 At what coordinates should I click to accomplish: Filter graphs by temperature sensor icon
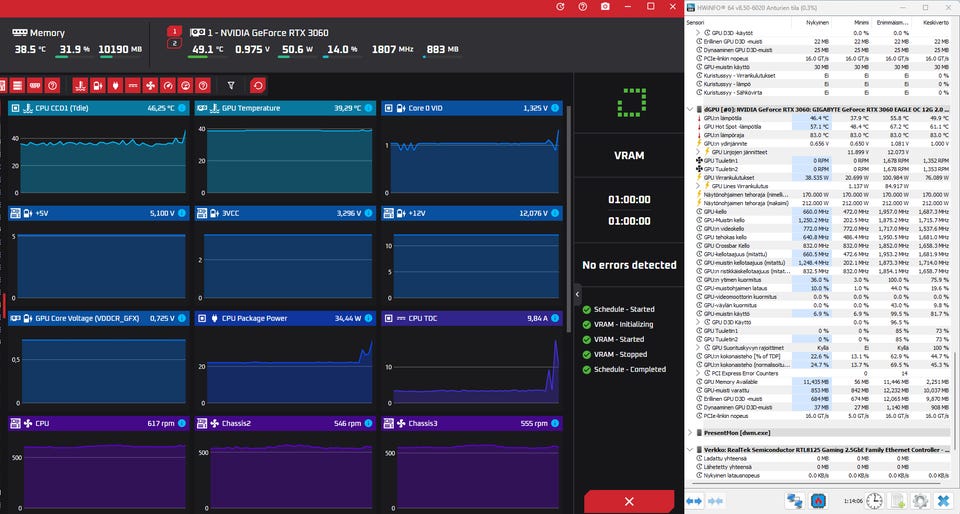80,86
